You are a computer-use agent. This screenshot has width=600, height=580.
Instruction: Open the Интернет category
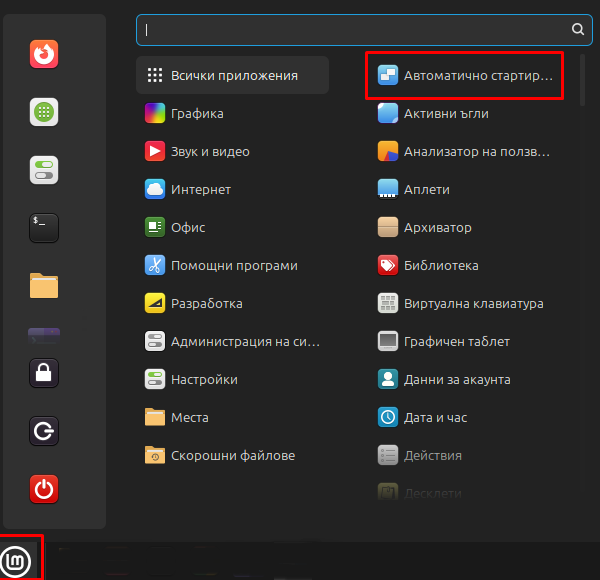click(233, 189)
